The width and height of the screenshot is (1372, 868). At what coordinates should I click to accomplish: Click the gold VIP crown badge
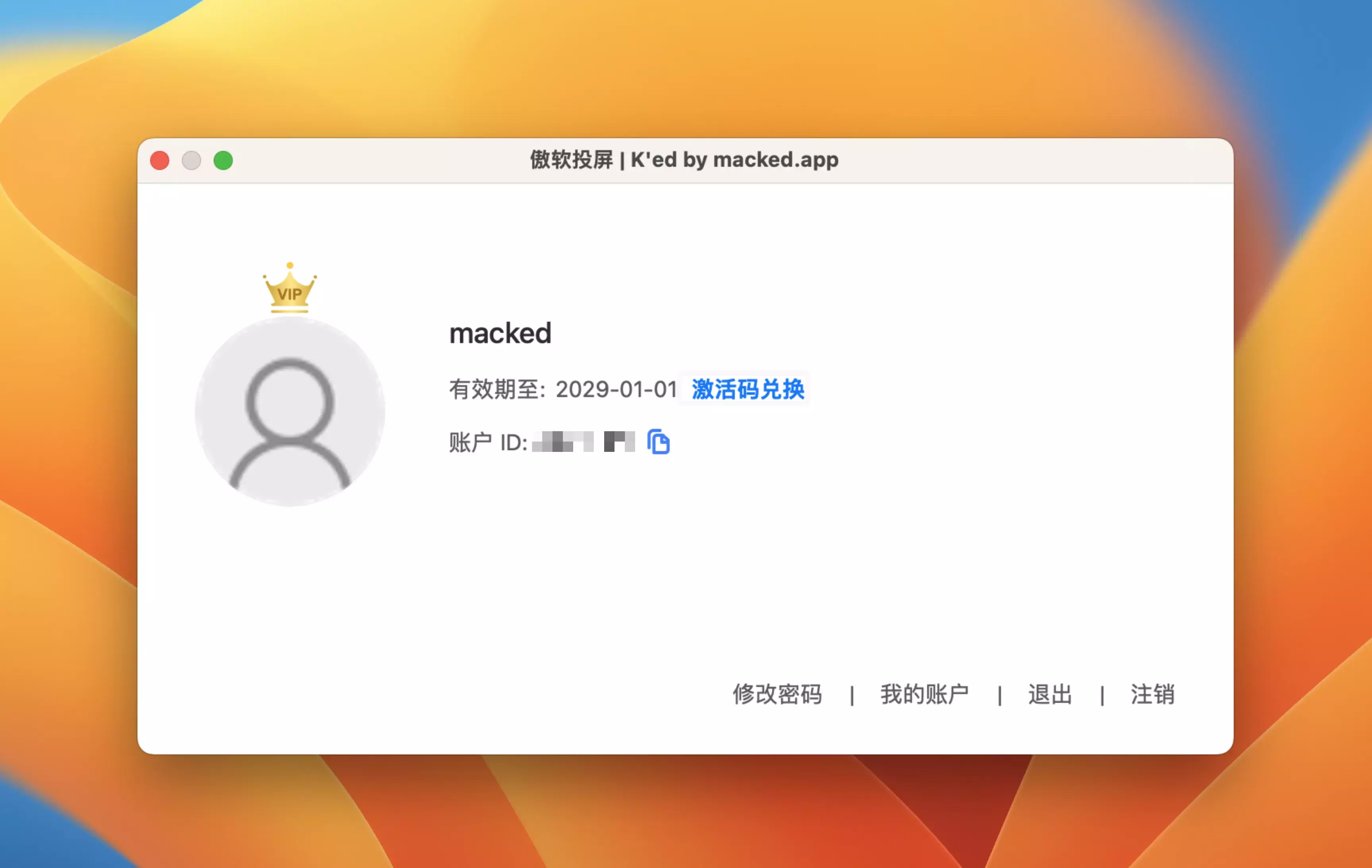[x=290, y=287]
